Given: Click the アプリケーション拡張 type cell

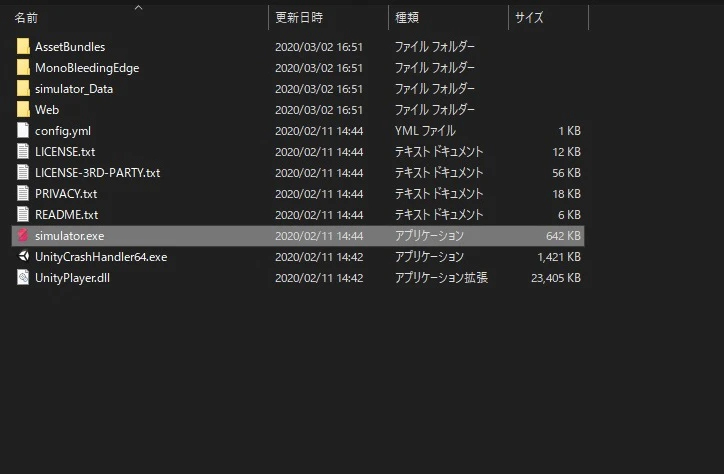Looking at the screenshot, I should pos(441,277).
